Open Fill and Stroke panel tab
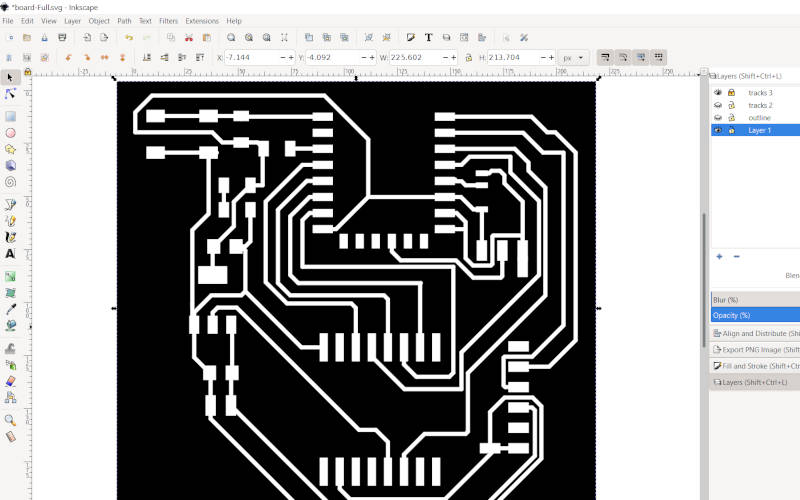Screen dimensions: 800x500 pos(756,366)
